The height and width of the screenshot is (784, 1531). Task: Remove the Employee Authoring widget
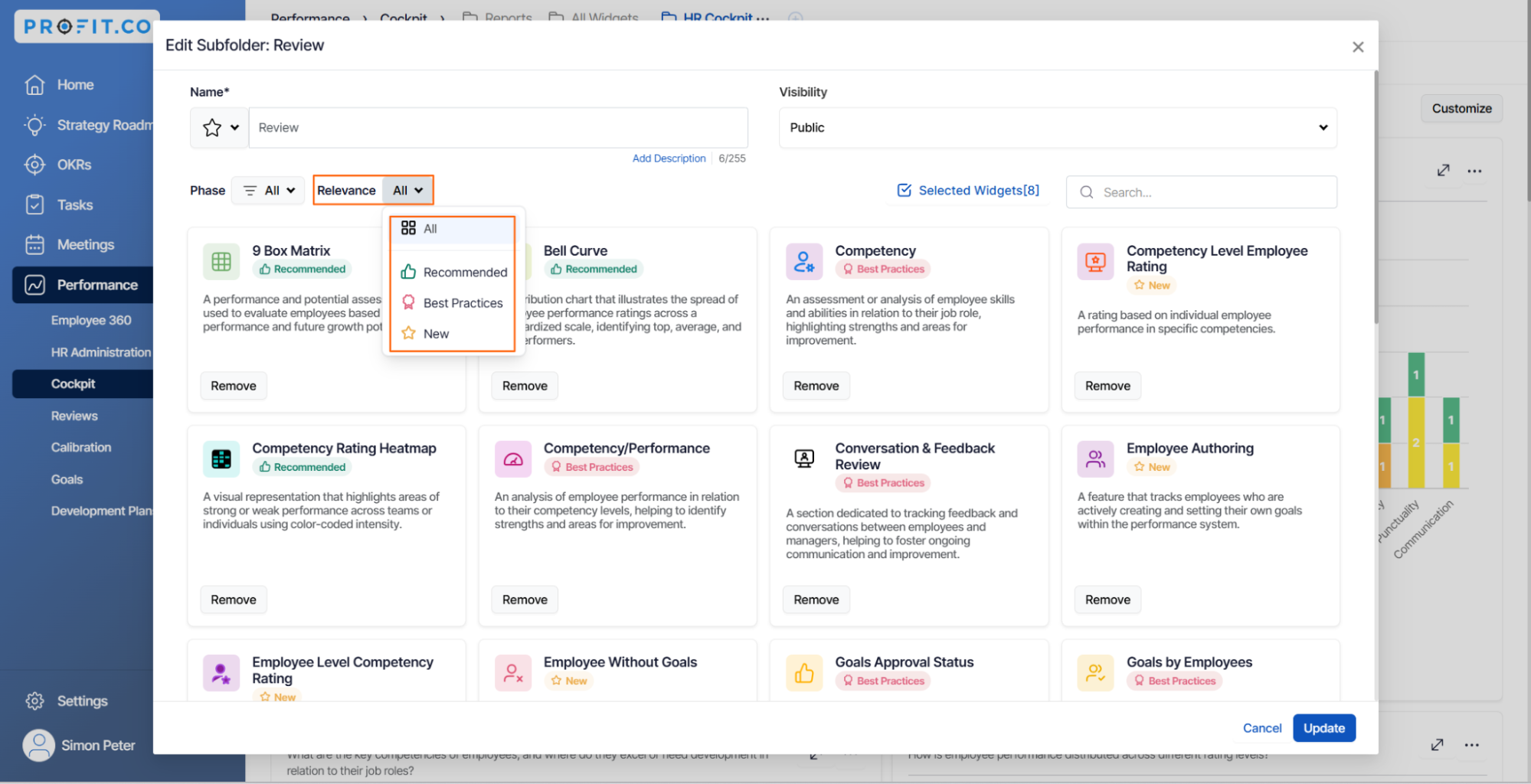1107,599
